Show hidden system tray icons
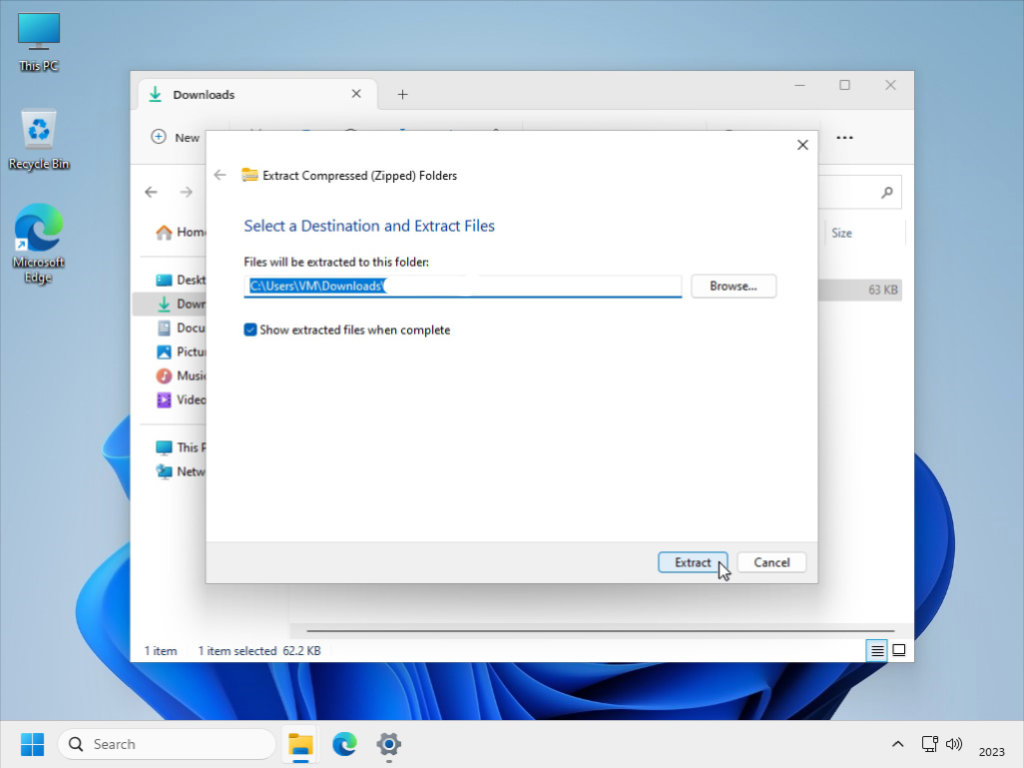1024x768 pixels. (x=897, y=744)
